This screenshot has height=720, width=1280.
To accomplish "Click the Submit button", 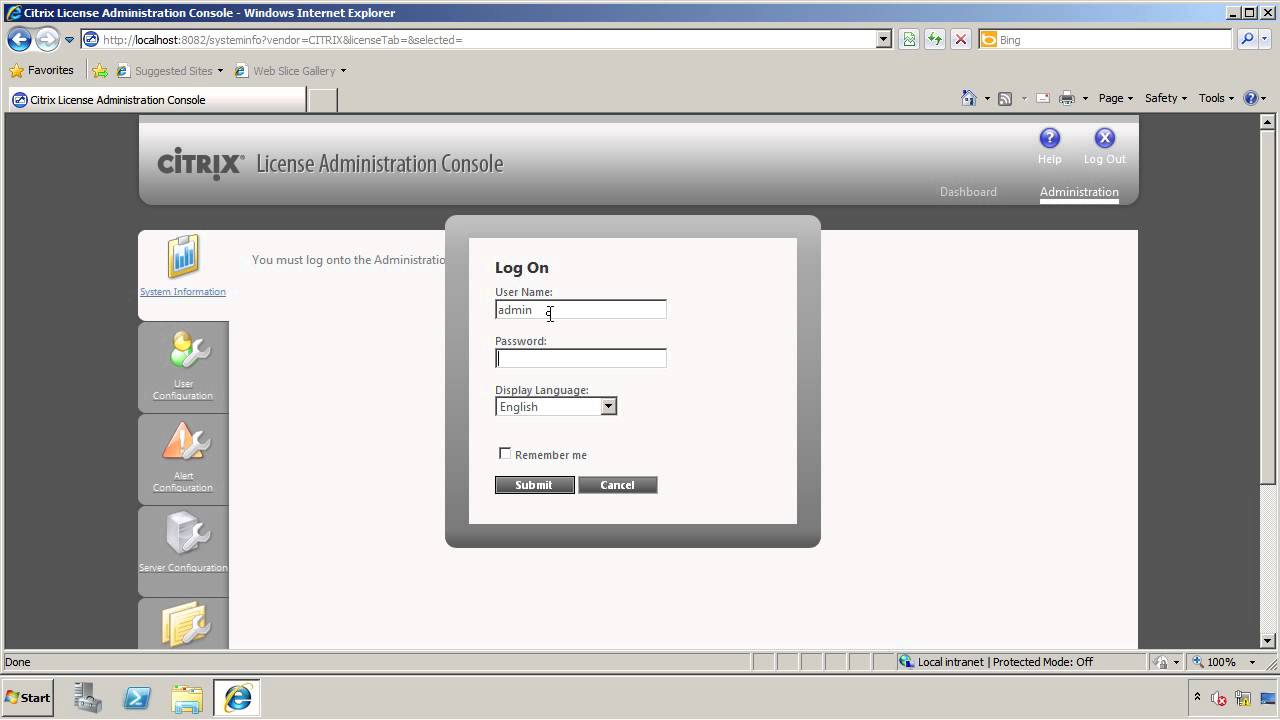I will [534, 485].
